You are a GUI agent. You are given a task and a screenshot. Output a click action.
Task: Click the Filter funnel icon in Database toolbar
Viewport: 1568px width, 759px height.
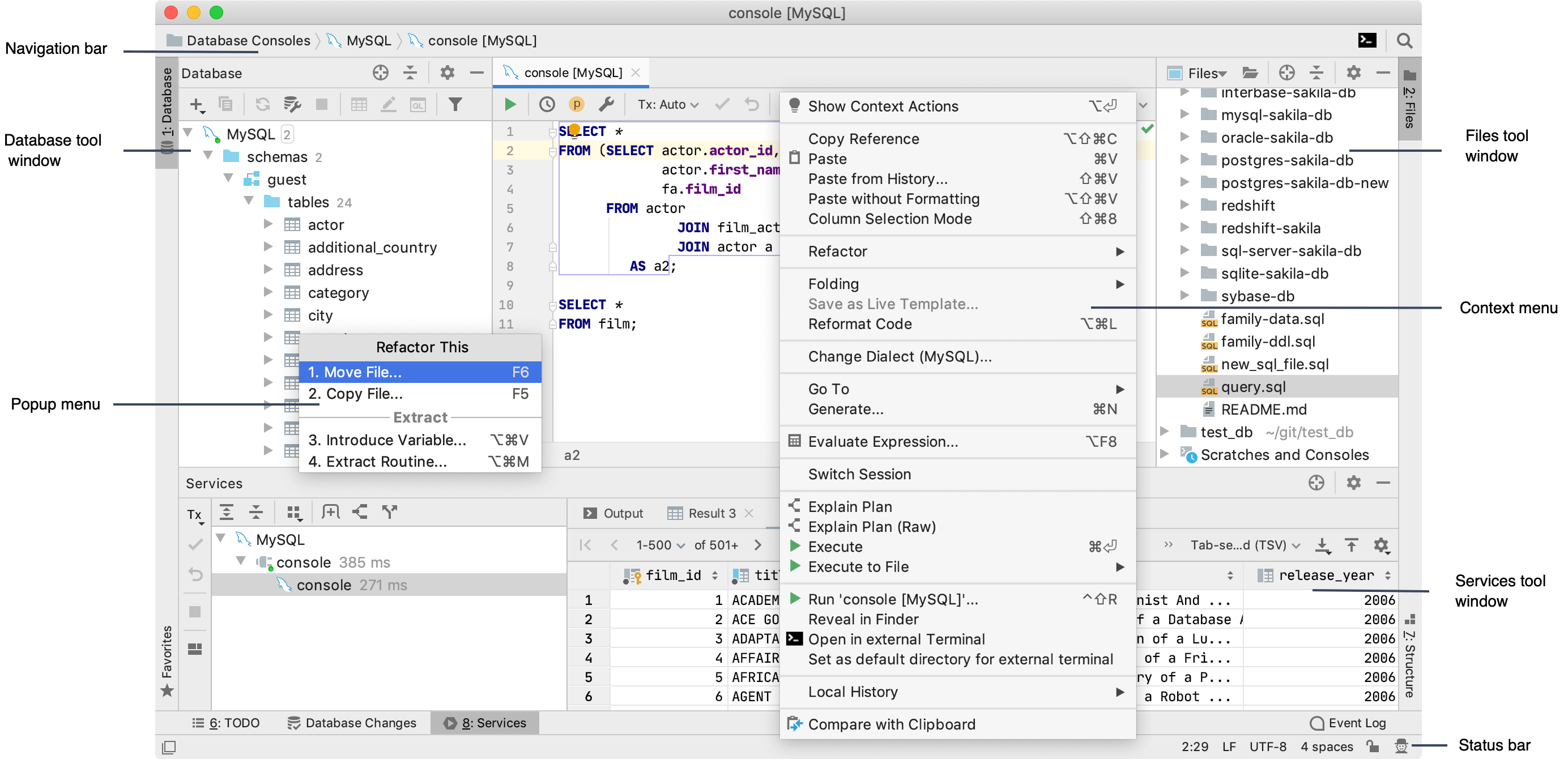click(455, 105)
